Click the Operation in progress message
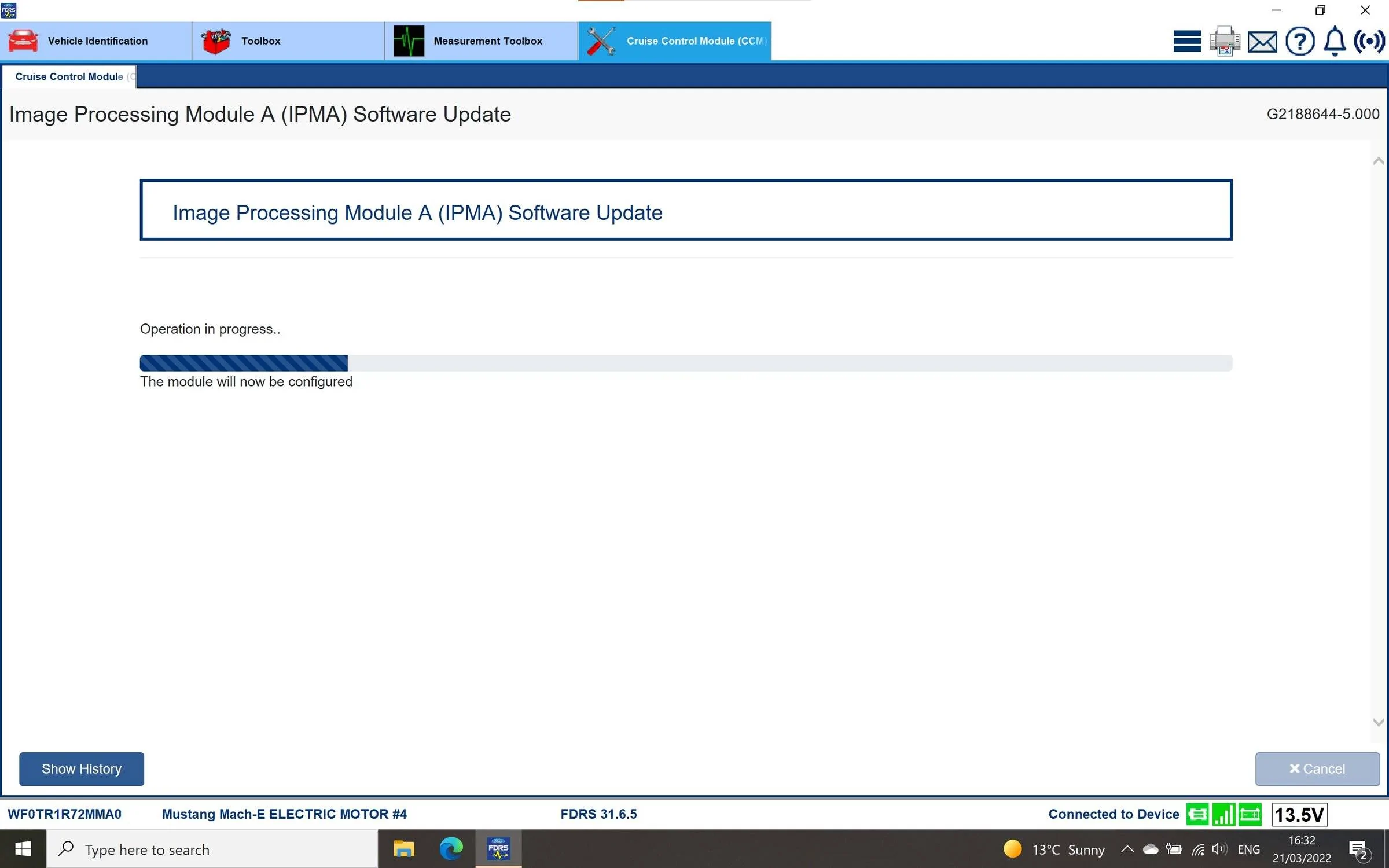The height and width of the screenshot is (868, 1389). point(210,329)
